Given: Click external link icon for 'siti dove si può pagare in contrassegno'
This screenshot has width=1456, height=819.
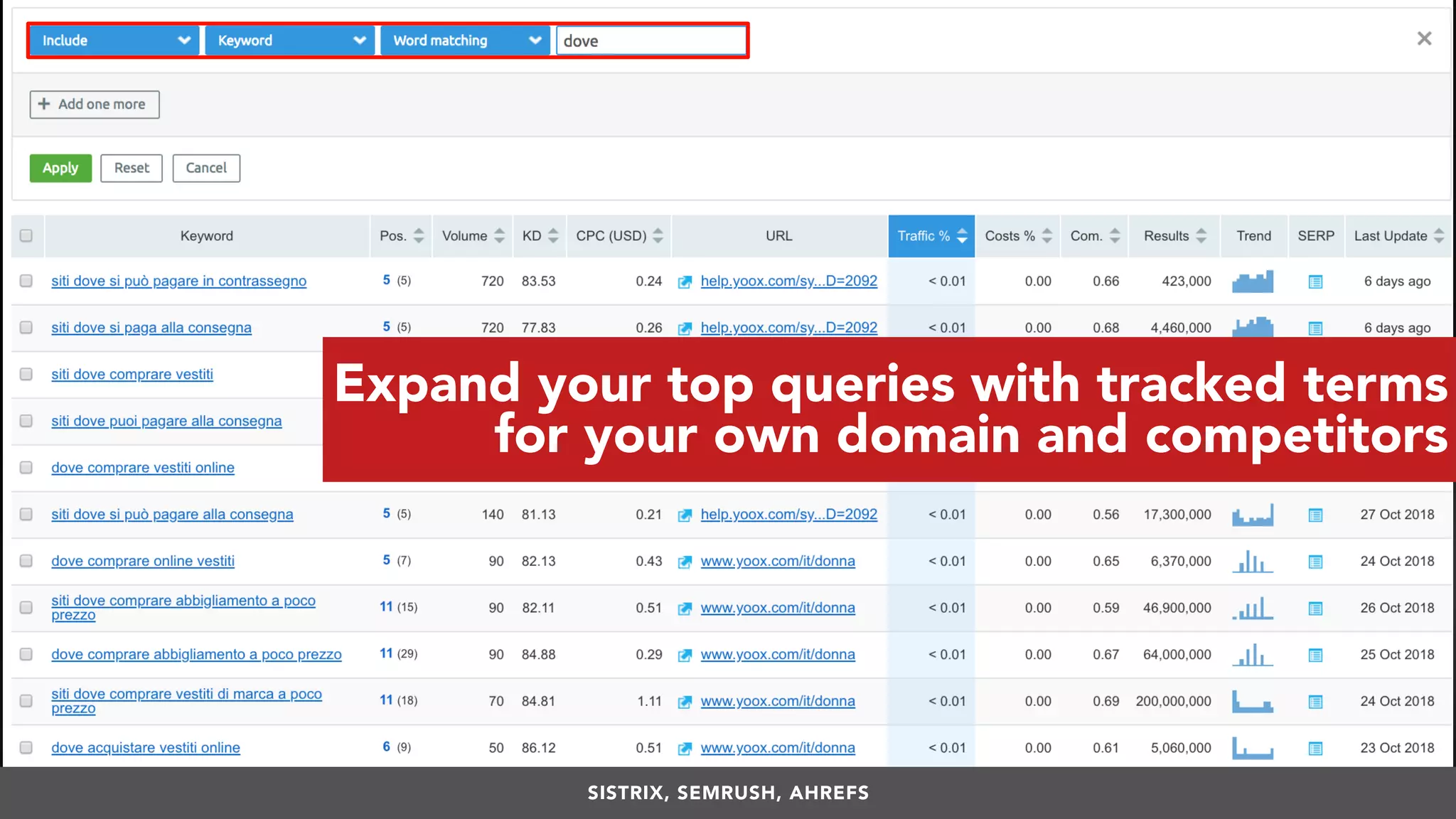Looking at the screenshot, I should (x=685, y=282).
